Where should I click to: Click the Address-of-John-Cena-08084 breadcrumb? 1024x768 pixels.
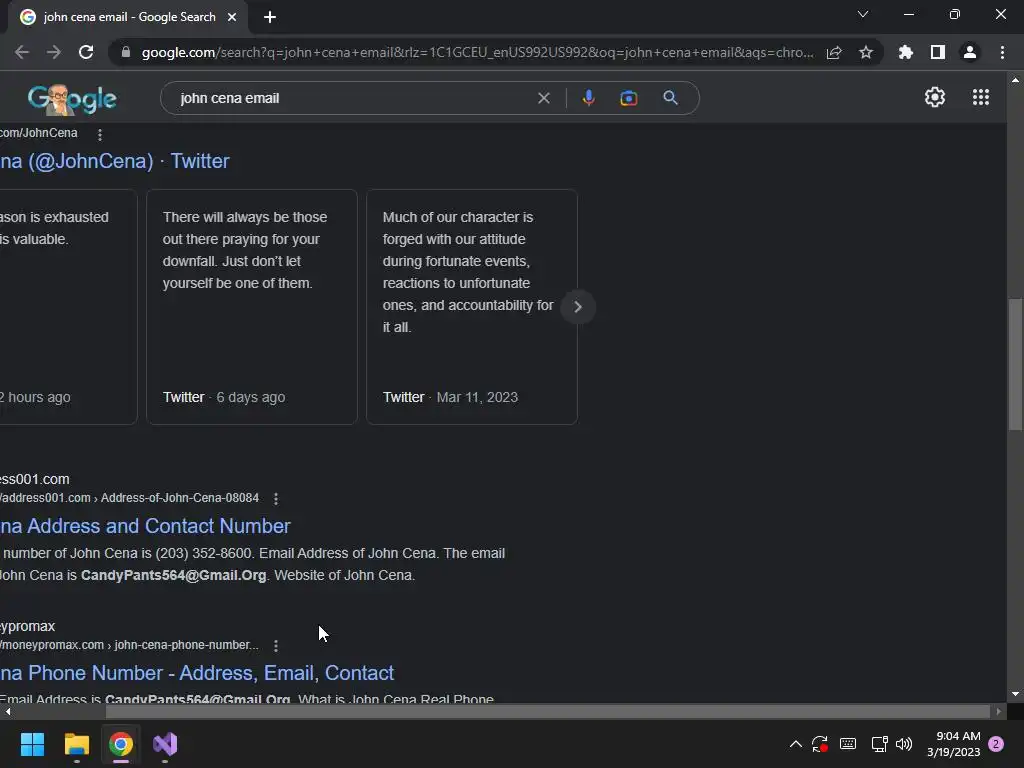(180, 498)
